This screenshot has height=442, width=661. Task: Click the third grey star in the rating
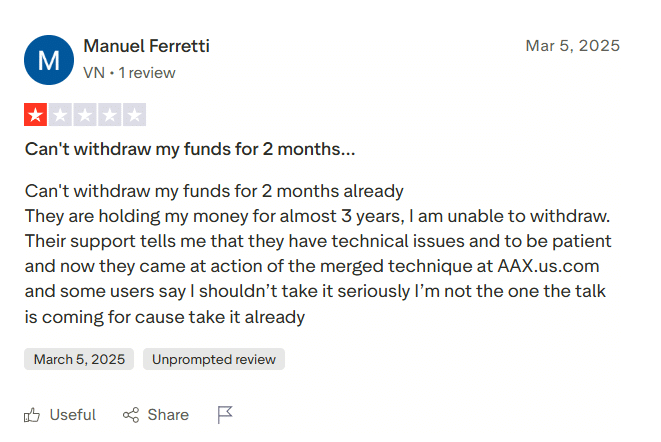85,115
